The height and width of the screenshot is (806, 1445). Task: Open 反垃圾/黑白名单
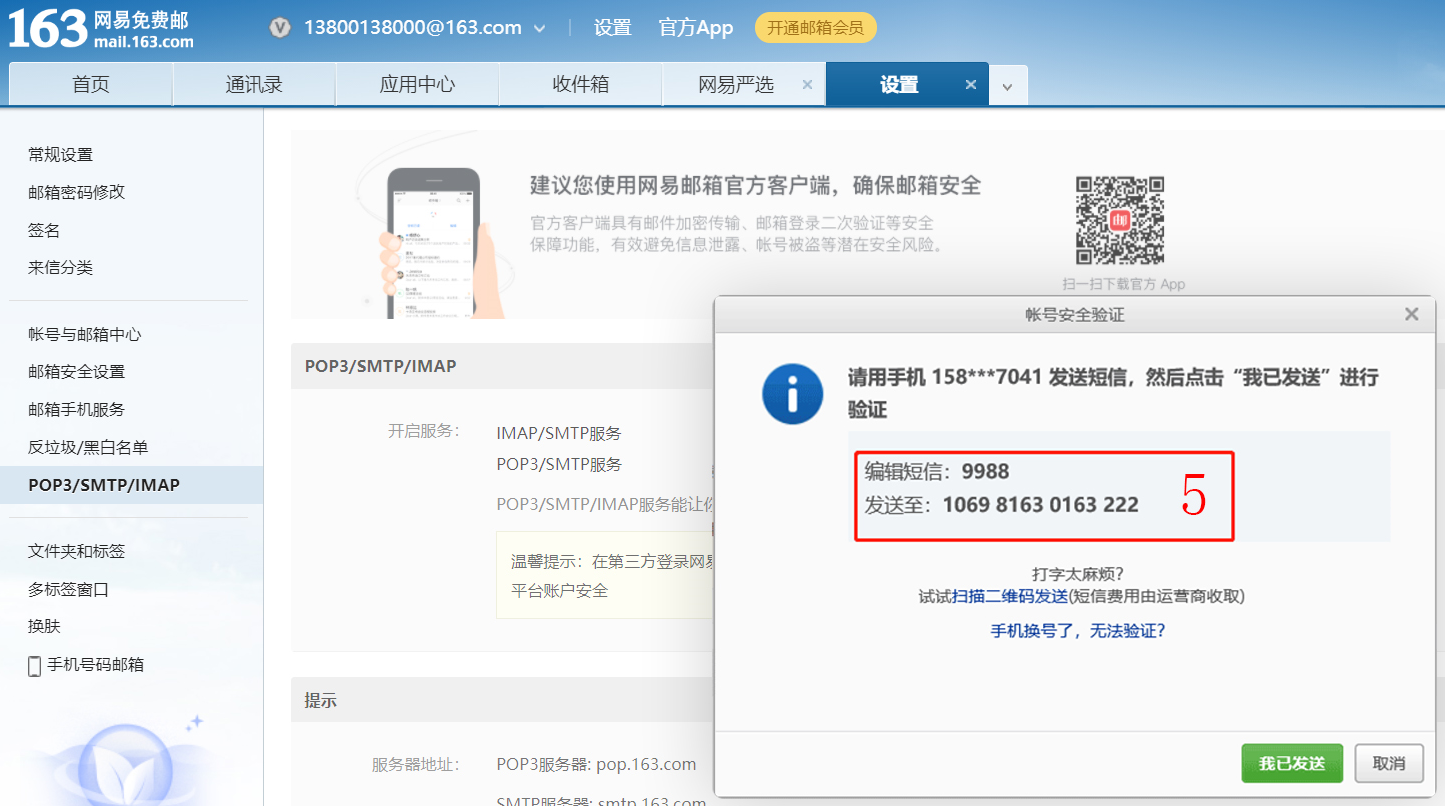pyautogui.click(x=88, y=447)
